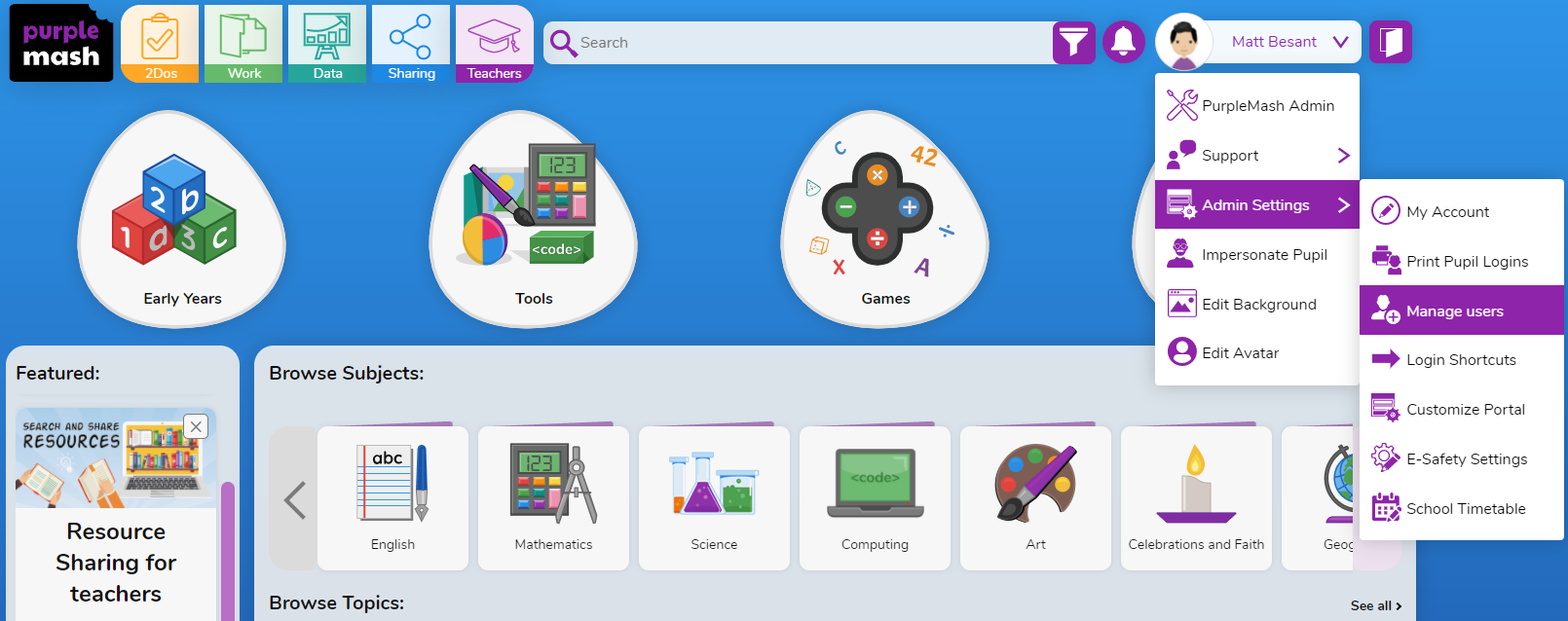This screenshot has height=621, width=1568.
Task: Click the My Account pencil icon
Action: click(x=1385, y=210)
